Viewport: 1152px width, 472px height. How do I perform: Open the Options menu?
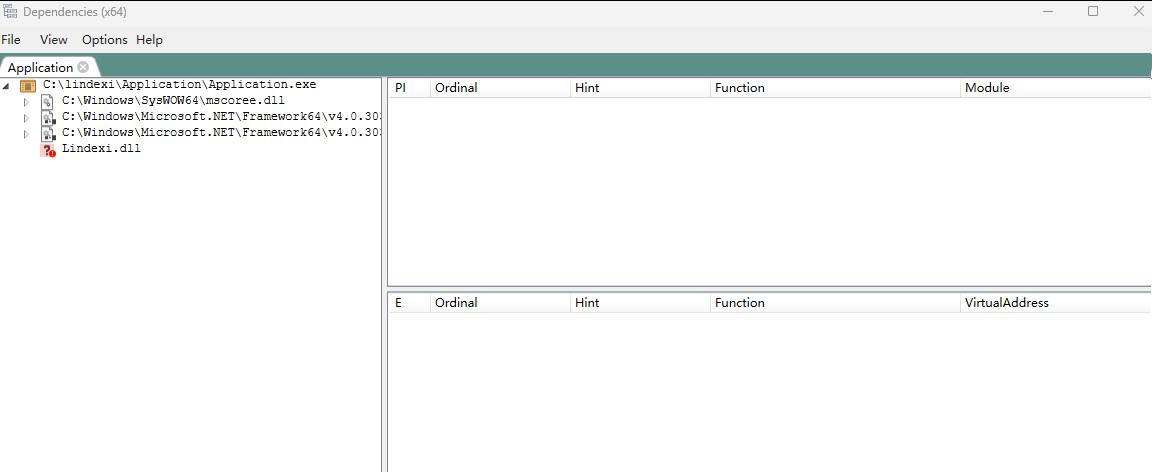point(104,40)
